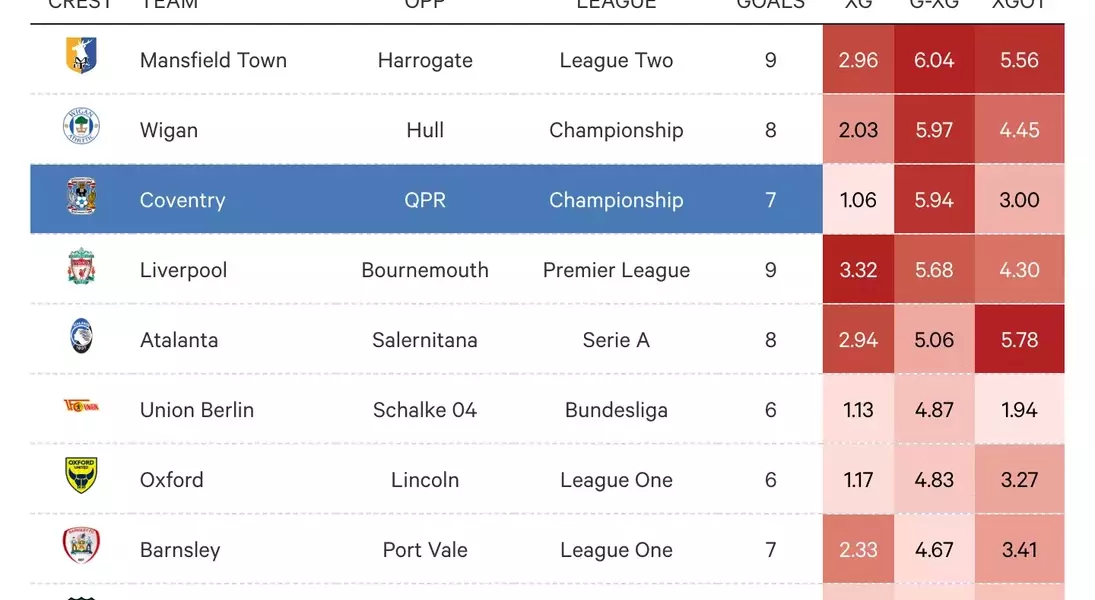
Task: Click the Barnsley club crest
Action: tap(81, 547)
